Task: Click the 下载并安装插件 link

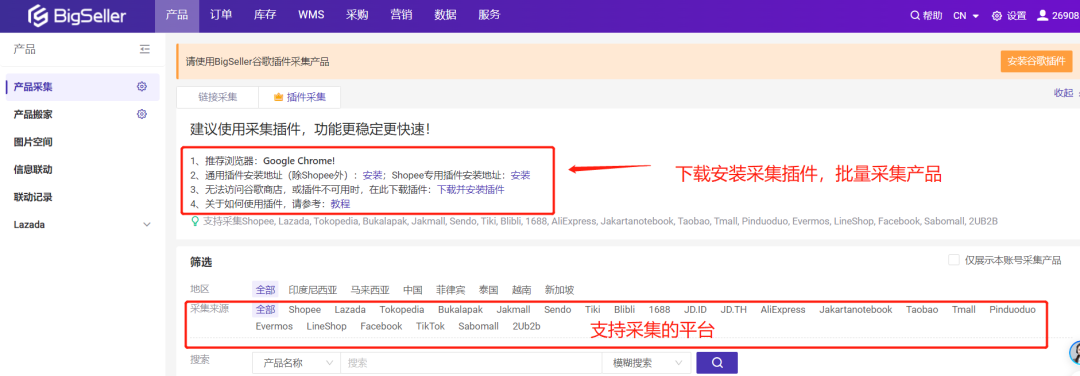Action: pyautogui.click(x=471, y=189)
